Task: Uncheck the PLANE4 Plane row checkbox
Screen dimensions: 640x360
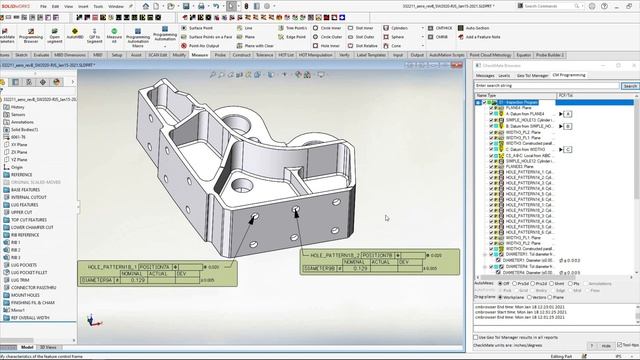Action: pyautogui.click(x=492, y=108)
